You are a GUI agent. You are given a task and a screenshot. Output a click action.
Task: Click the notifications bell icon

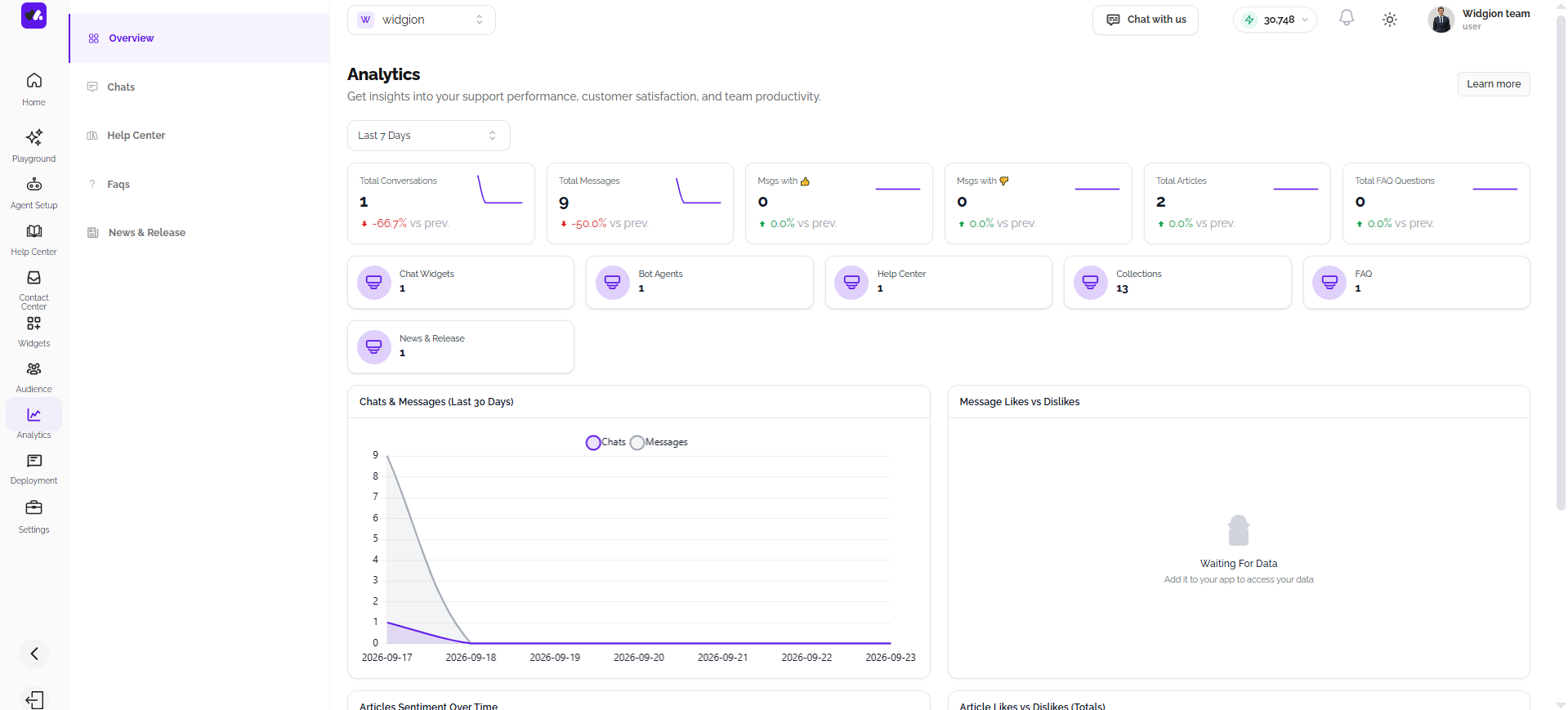tap(1347, 19)
